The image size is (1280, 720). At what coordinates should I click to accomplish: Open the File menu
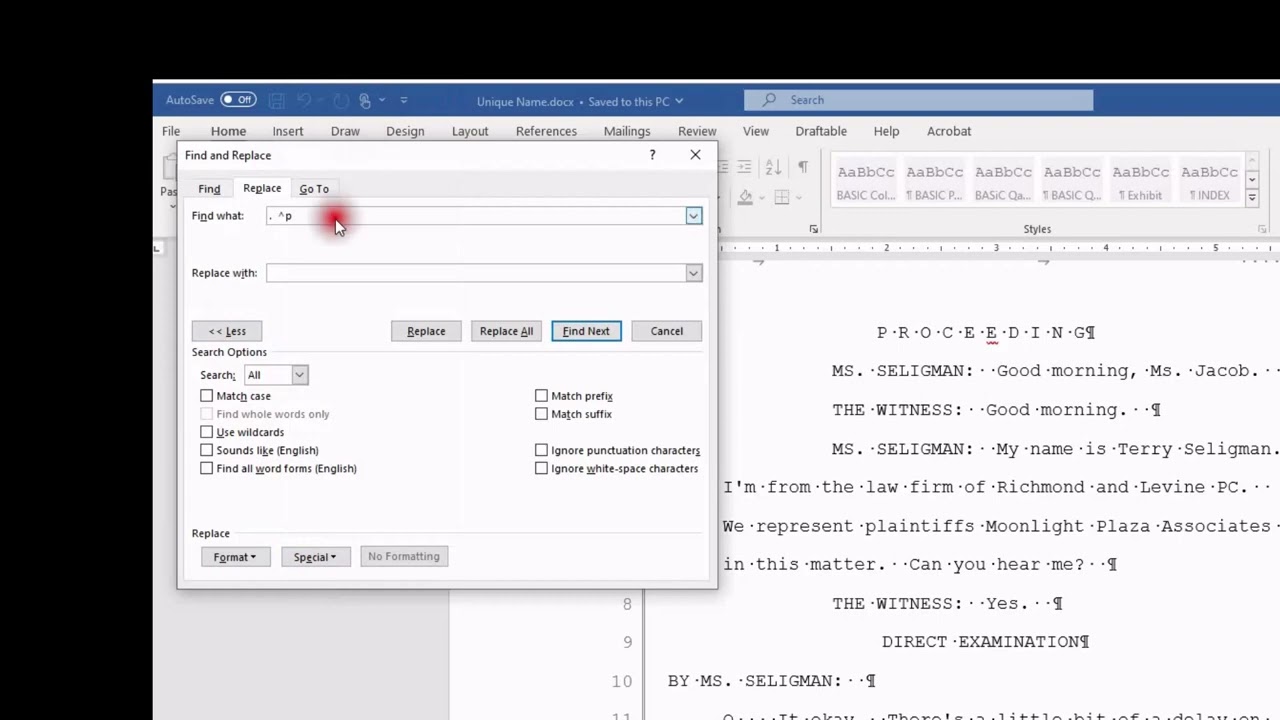171,131
